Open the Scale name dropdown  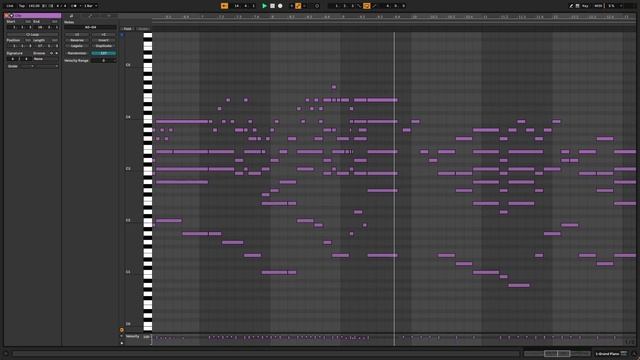(x=46, y=66)
